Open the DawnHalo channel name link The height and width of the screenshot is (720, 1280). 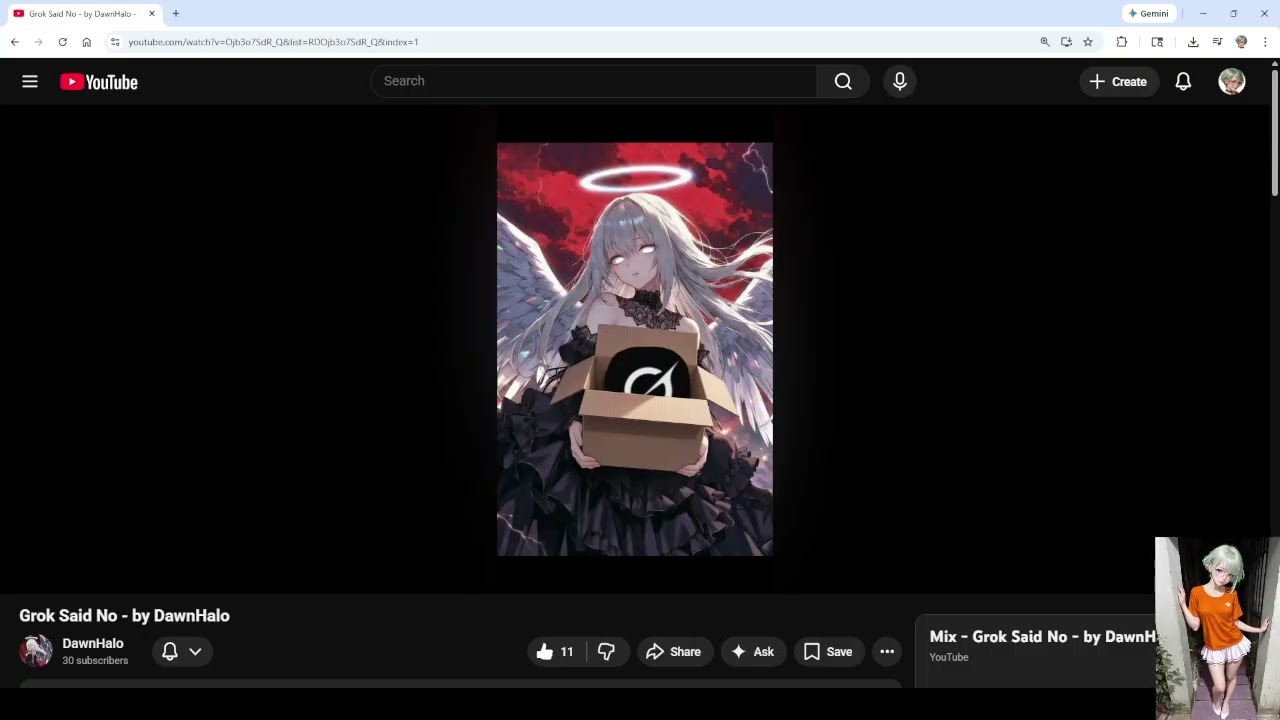[93, 643]
